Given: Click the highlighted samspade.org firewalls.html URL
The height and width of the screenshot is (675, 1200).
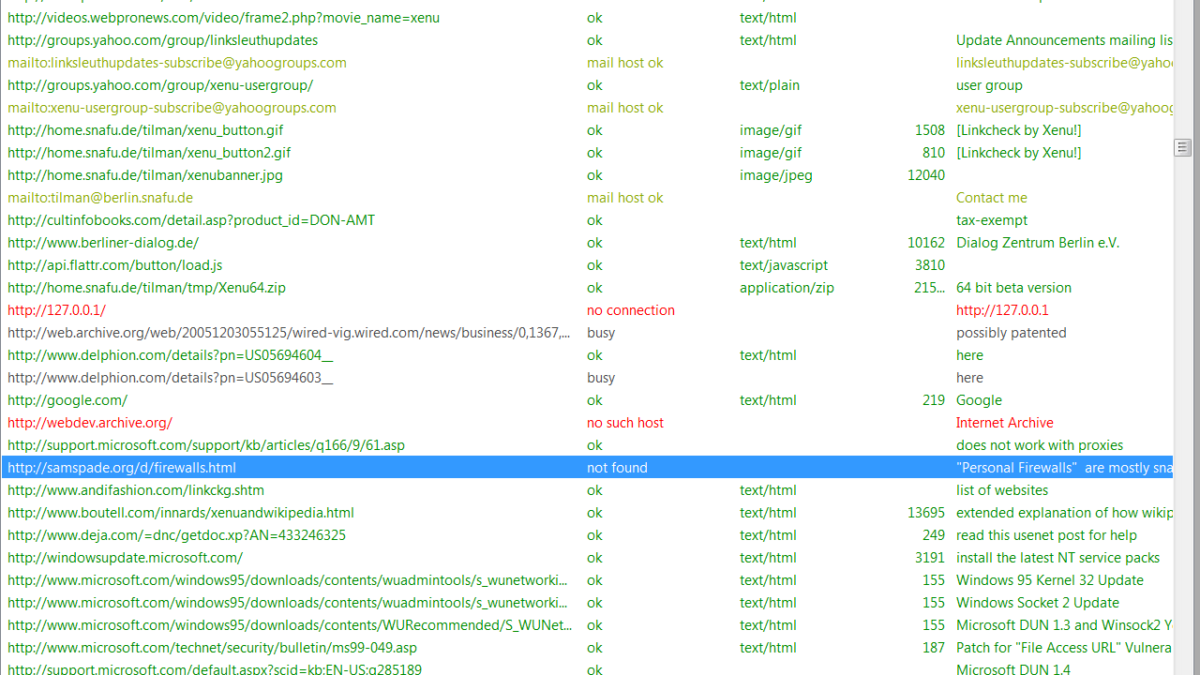Looking at the screenshot, I should (122, 468).
